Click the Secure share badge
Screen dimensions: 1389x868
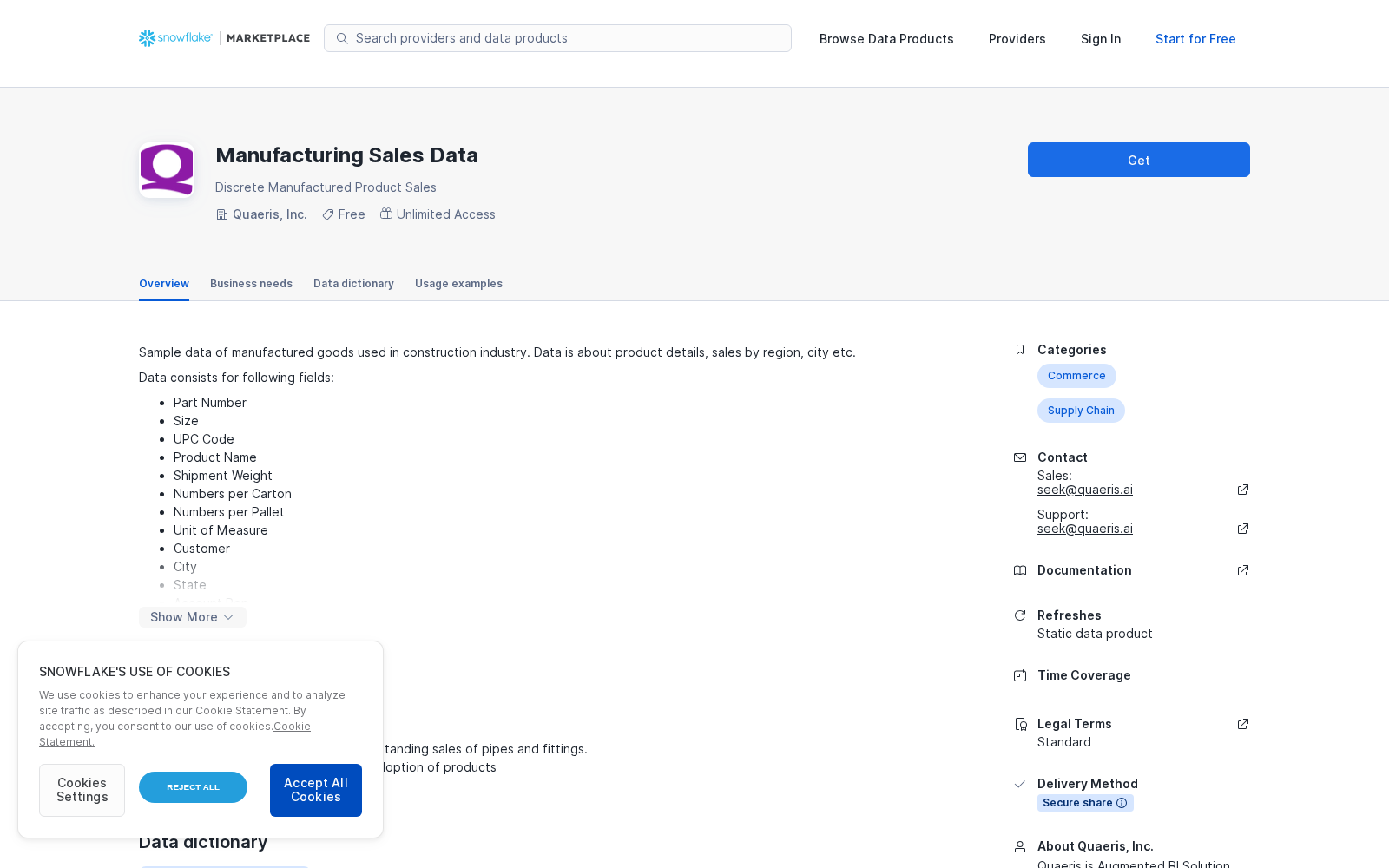(x=1085, y=803)
